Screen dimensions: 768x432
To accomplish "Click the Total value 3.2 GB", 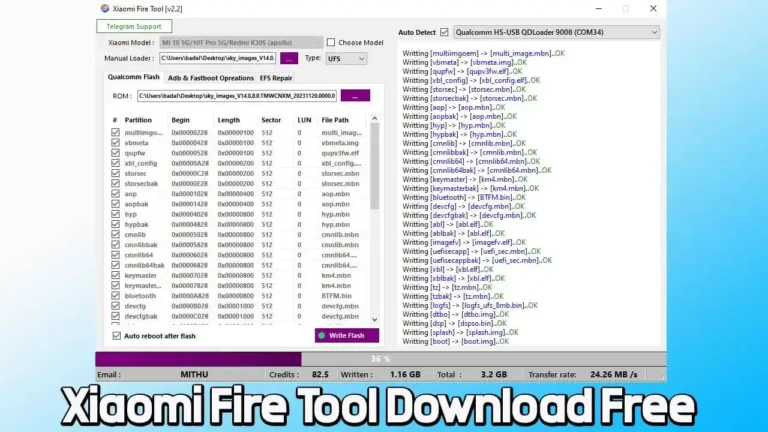I will pyautogui.click(x=494, y=374).
